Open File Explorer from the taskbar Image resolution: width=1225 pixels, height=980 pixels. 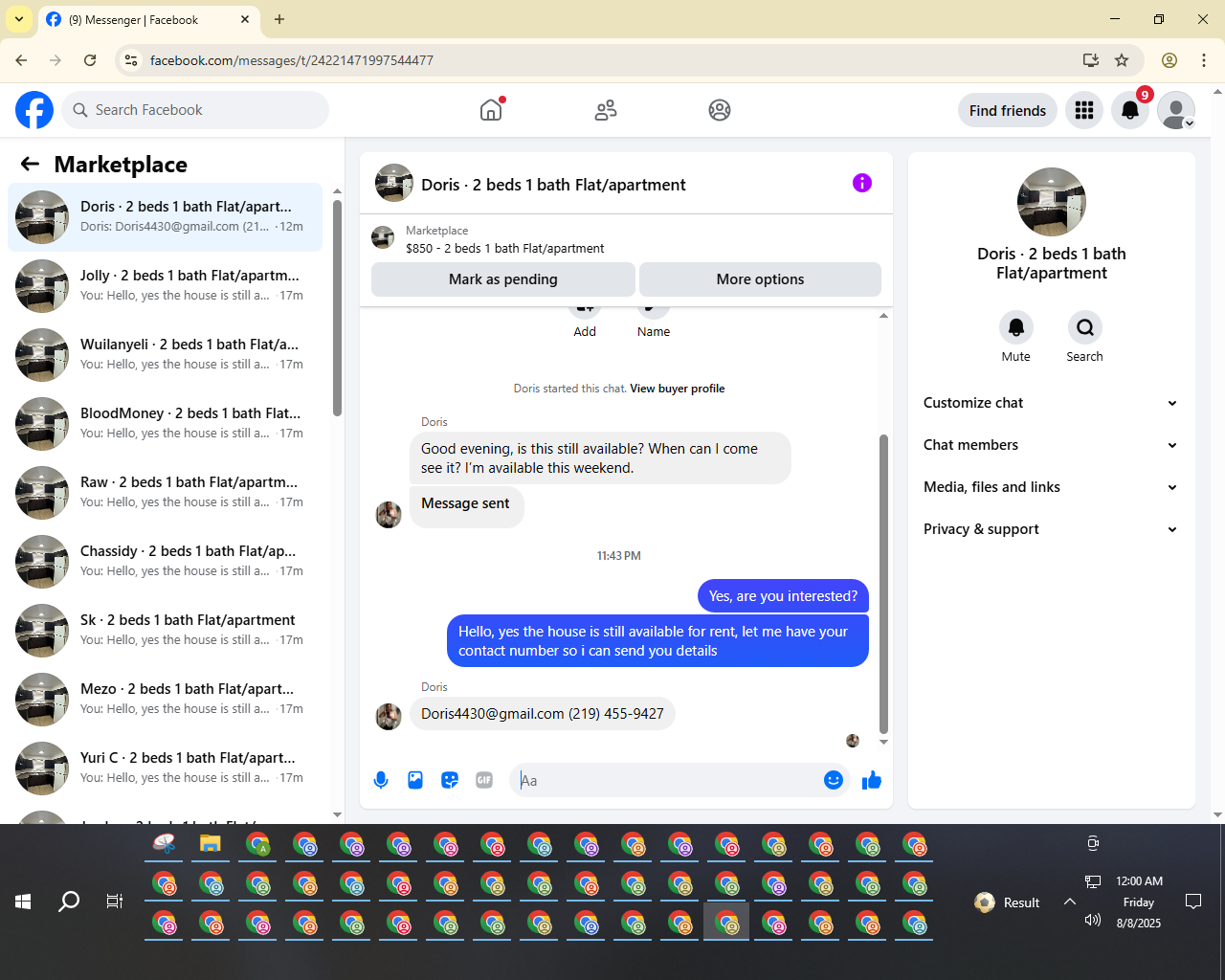[x=211, y=844]
